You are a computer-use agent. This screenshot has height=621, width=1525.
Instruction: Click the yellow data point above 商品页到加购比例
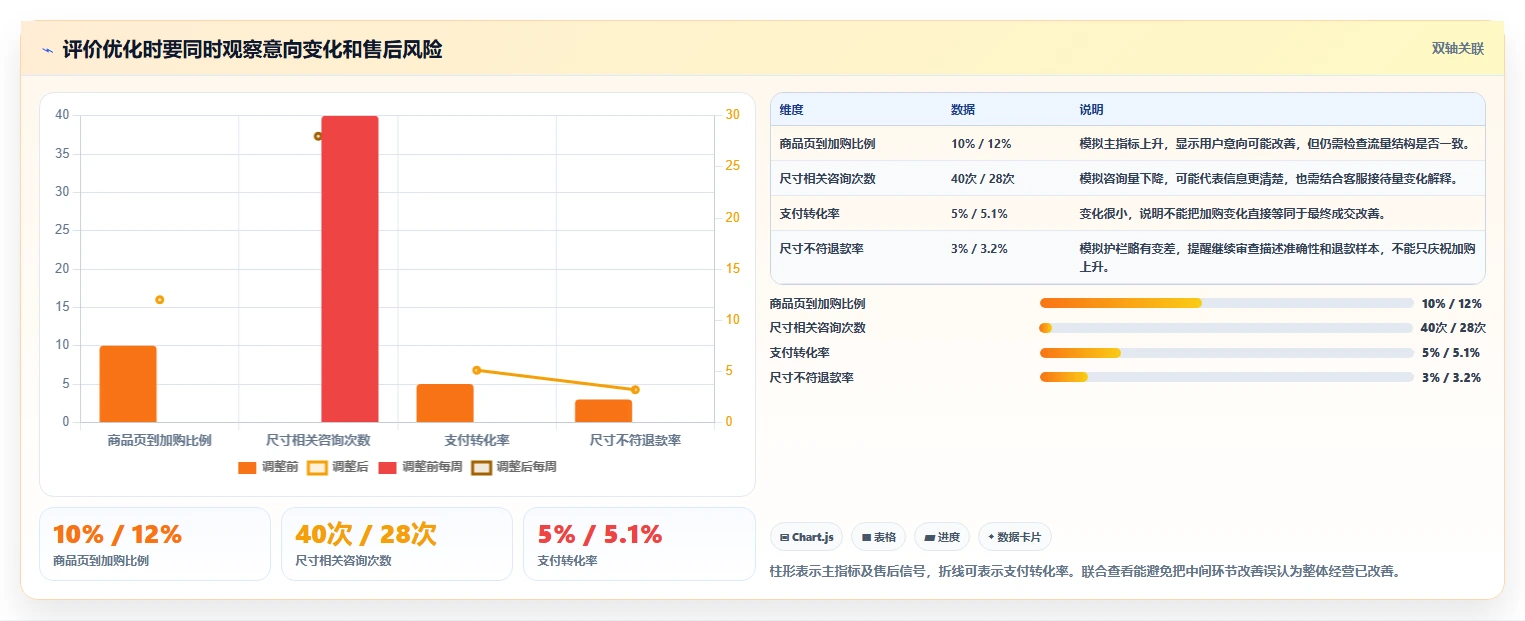(159, 300)
